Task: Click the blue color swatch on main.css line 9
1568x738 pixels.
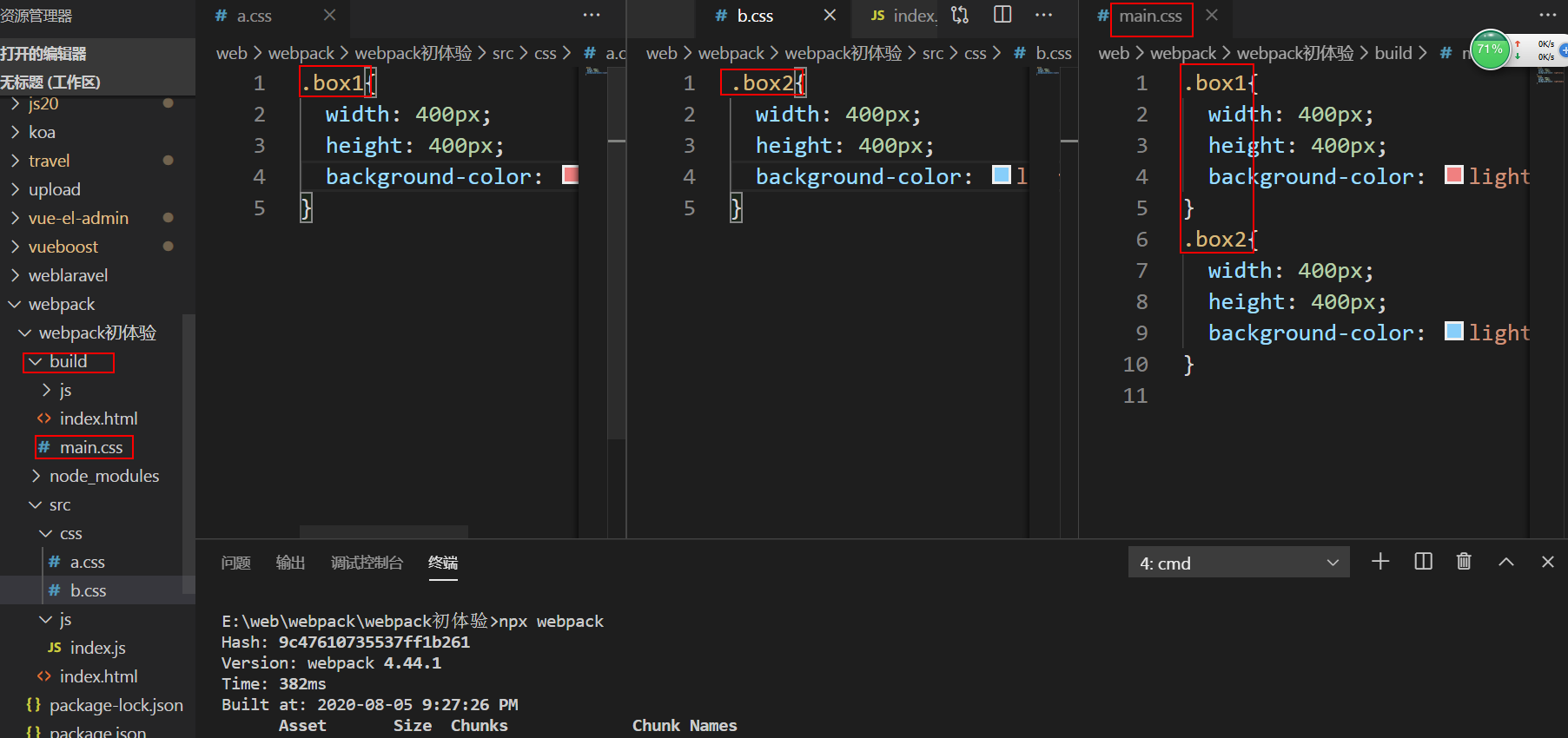Action: point(1453,331)
